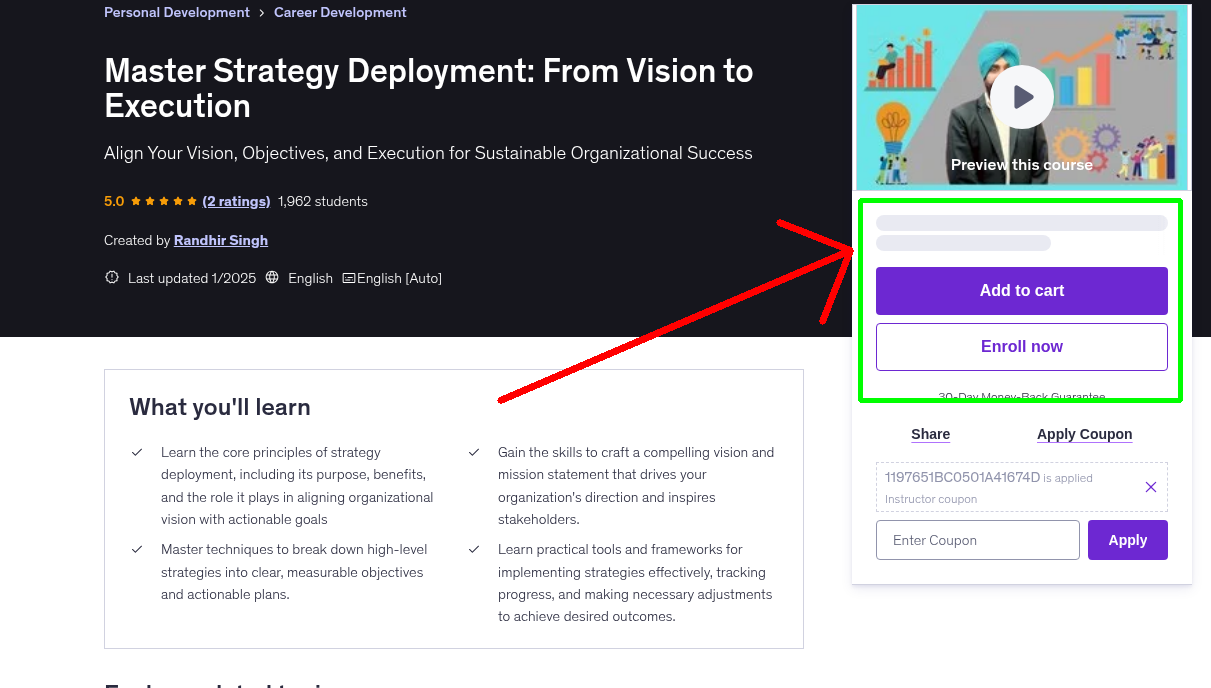
Task: Open the Career Development breadcrumb
Action: coord(340,13)
